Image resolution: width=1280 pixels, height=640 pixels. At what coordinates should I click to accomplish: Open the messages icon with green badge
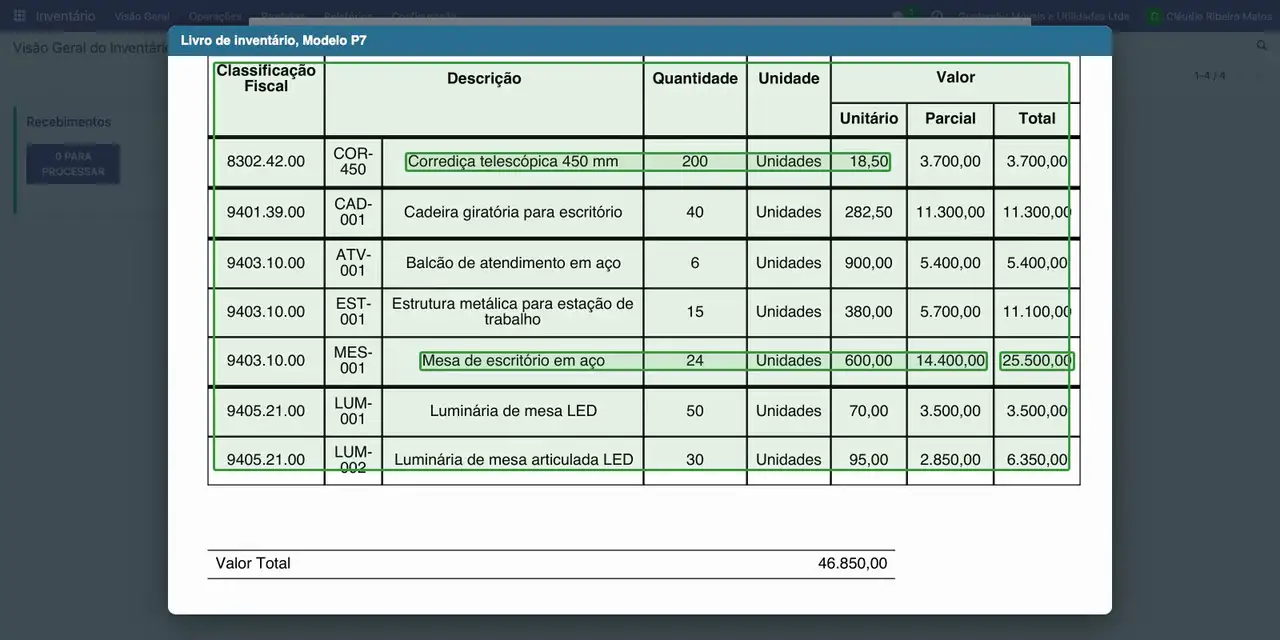[903, 16]
